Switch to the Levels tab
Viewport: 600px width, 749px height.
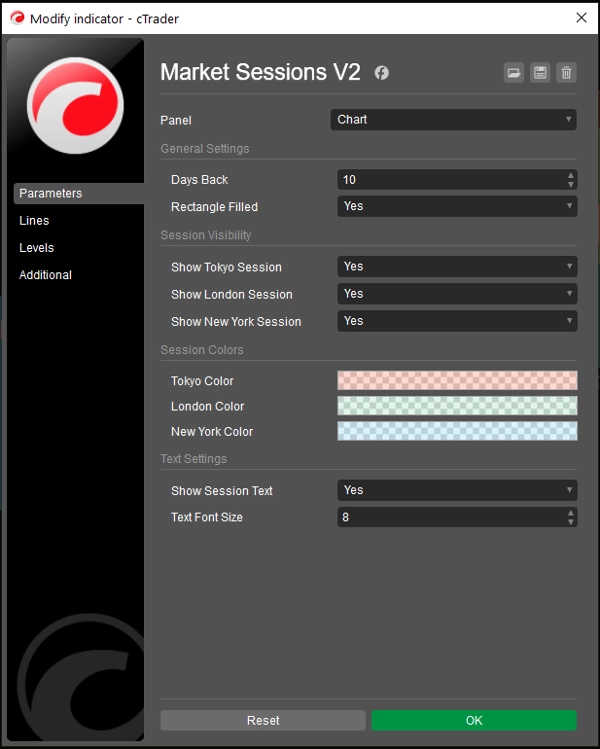tap(36, 248)
